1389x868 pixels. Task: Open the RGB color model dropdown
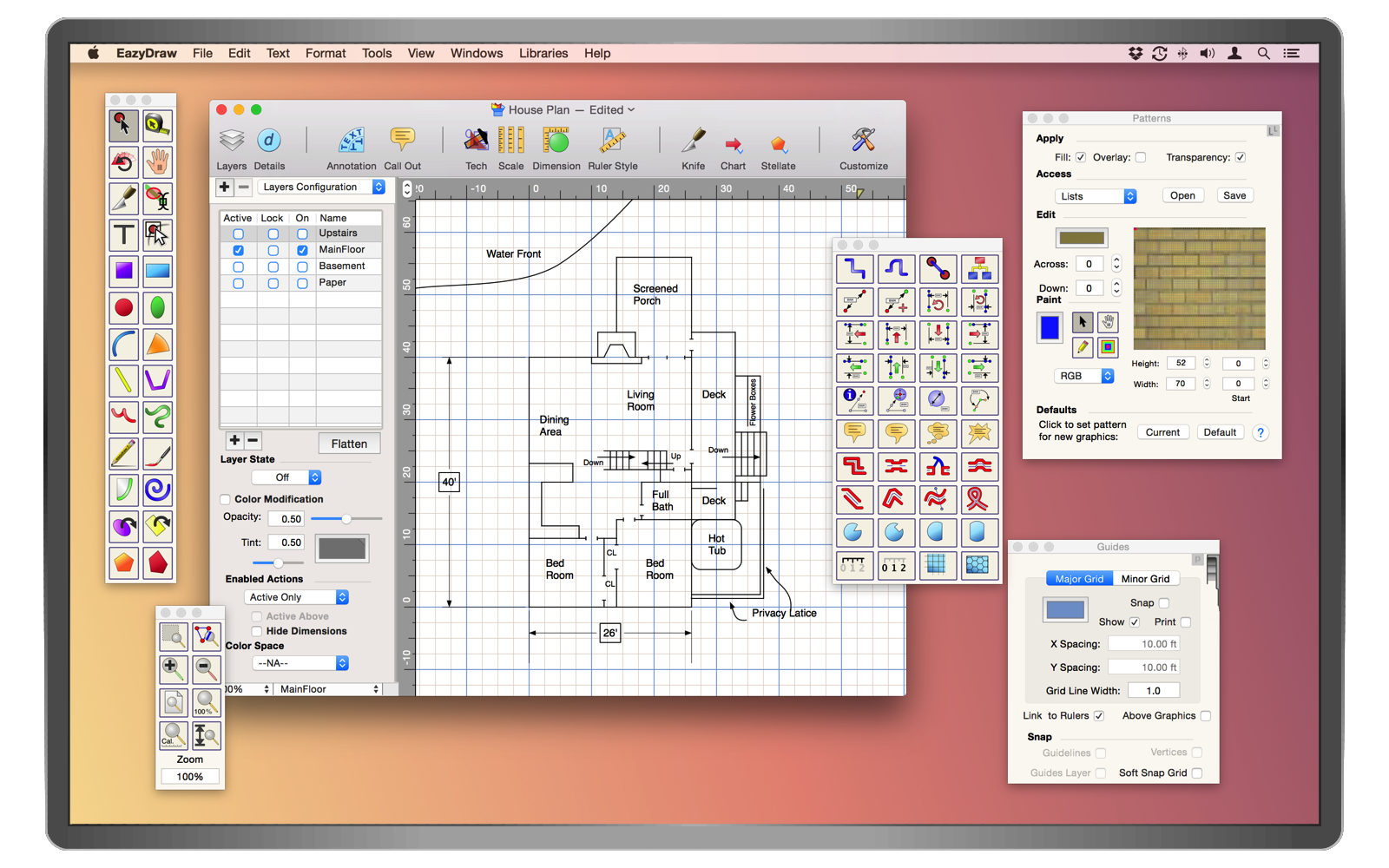tap(1084, 376)
